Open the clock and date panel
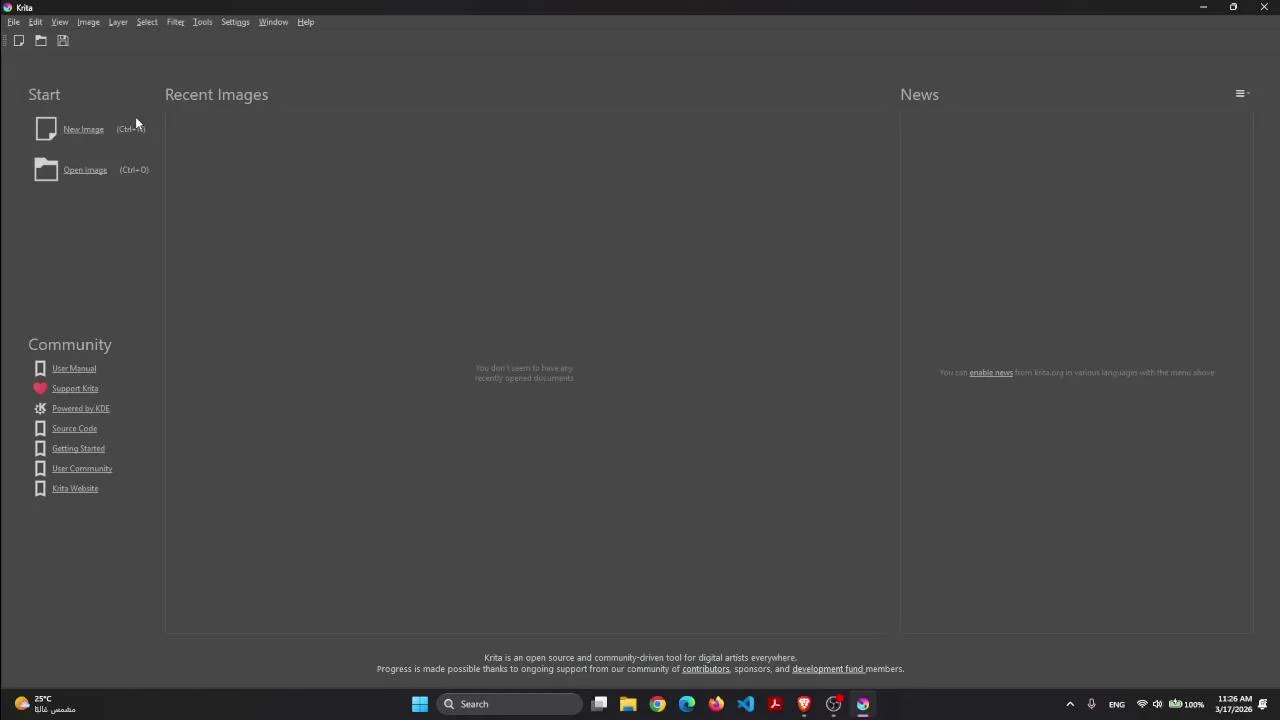This screenshot has width=1280, height=720. (1234, 704)
